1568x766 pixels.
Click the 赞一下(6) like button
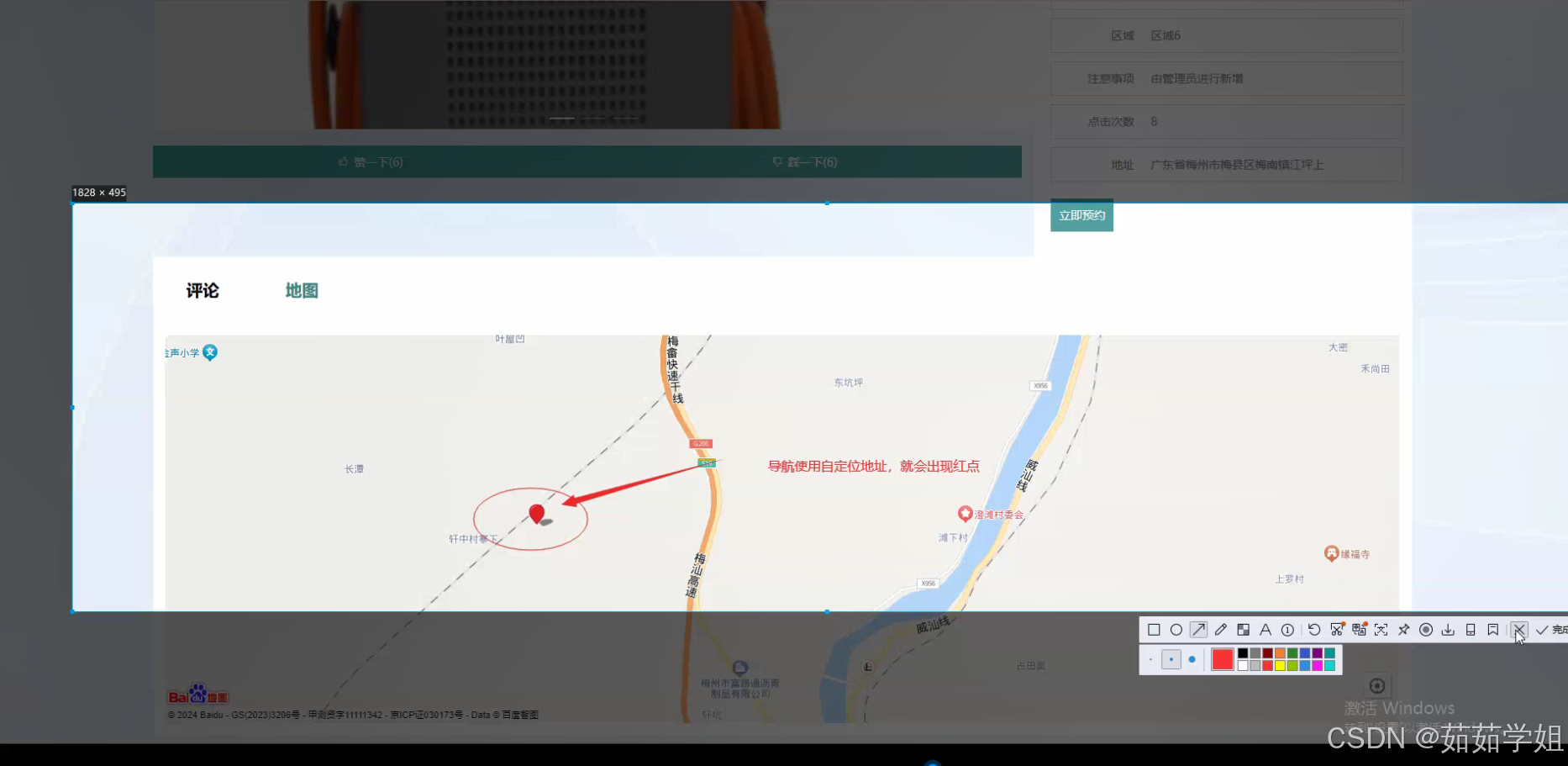click(371, 161)
